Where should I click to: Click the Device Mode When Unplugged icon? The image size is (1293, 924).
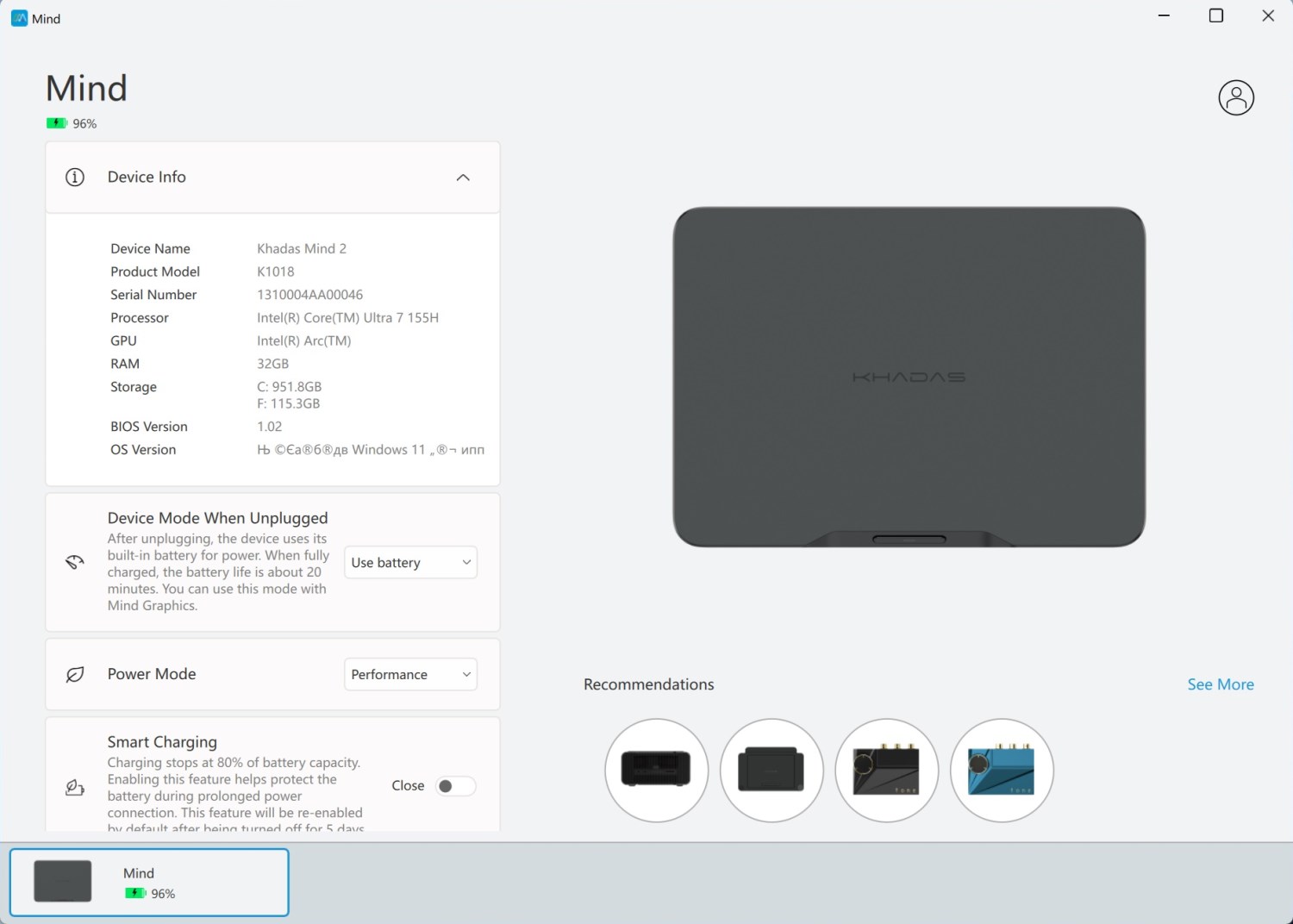(x=75, y=563)
